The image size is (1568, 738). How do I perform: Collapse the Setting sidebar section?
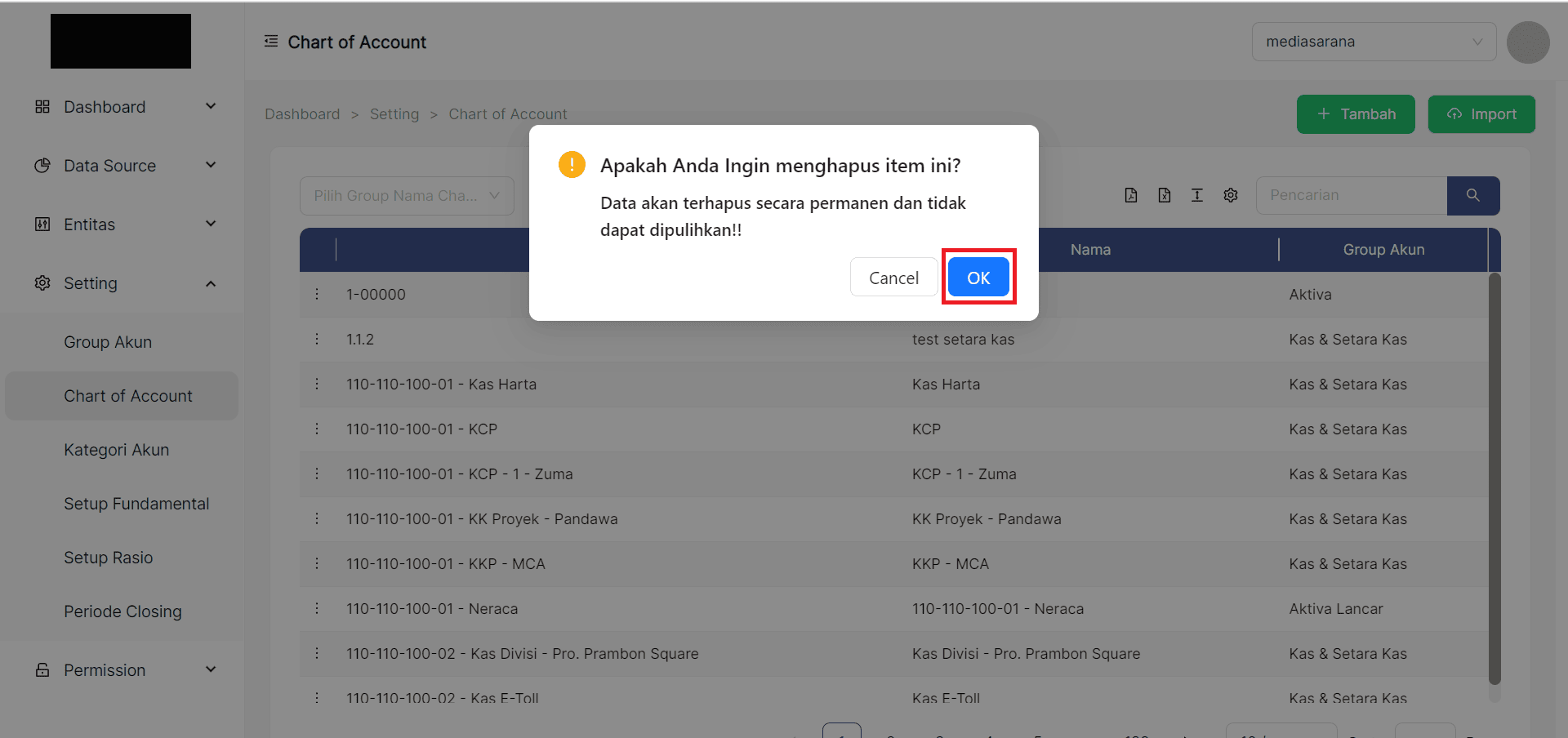91,283
